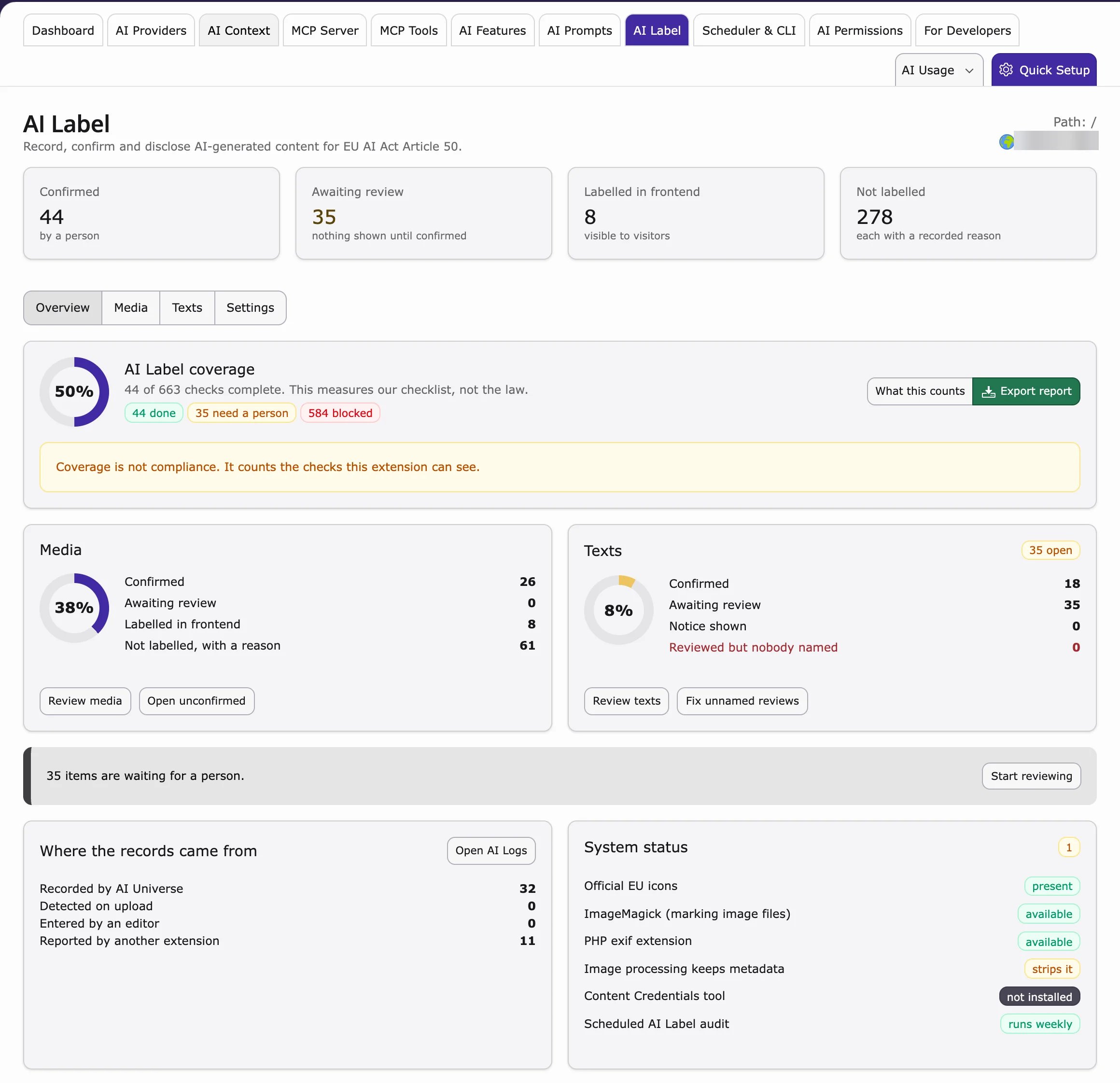Click the Not labelled summary card
Screen dimensions: 1120x1083
[968, 213]
